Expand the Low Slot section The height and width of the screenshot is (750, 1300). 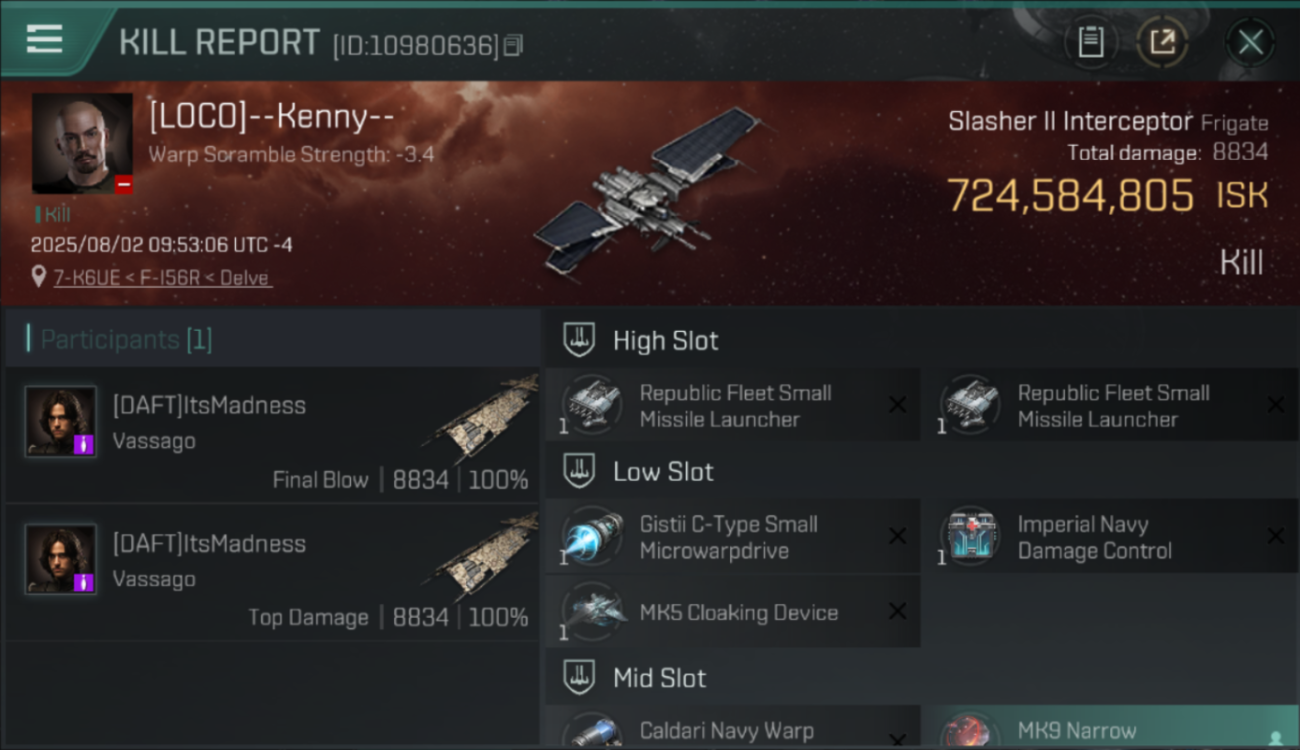point(921,471)
